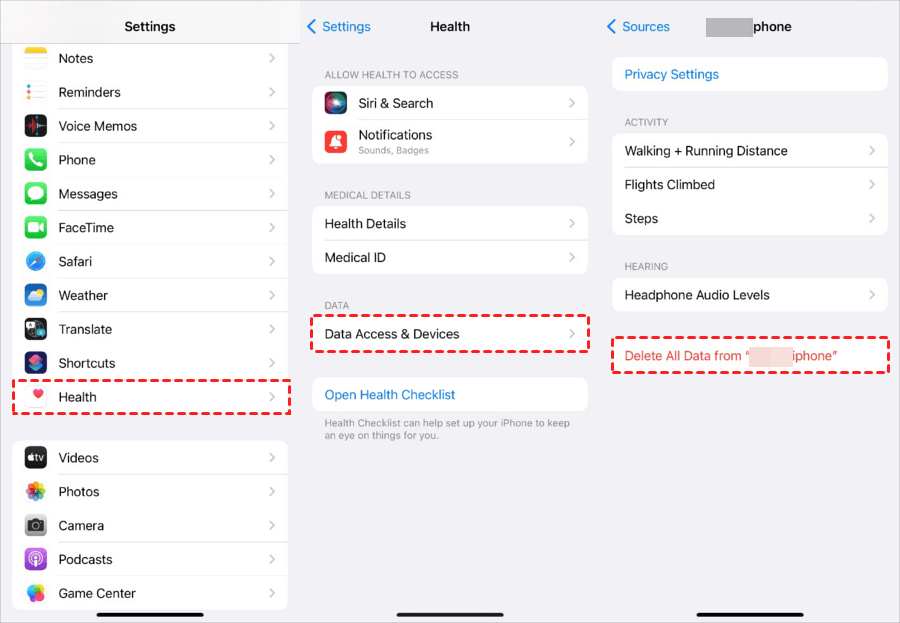900x623 pixels.
Task: Open the Flights Climbed entry
Action: [x=750, y=184]
